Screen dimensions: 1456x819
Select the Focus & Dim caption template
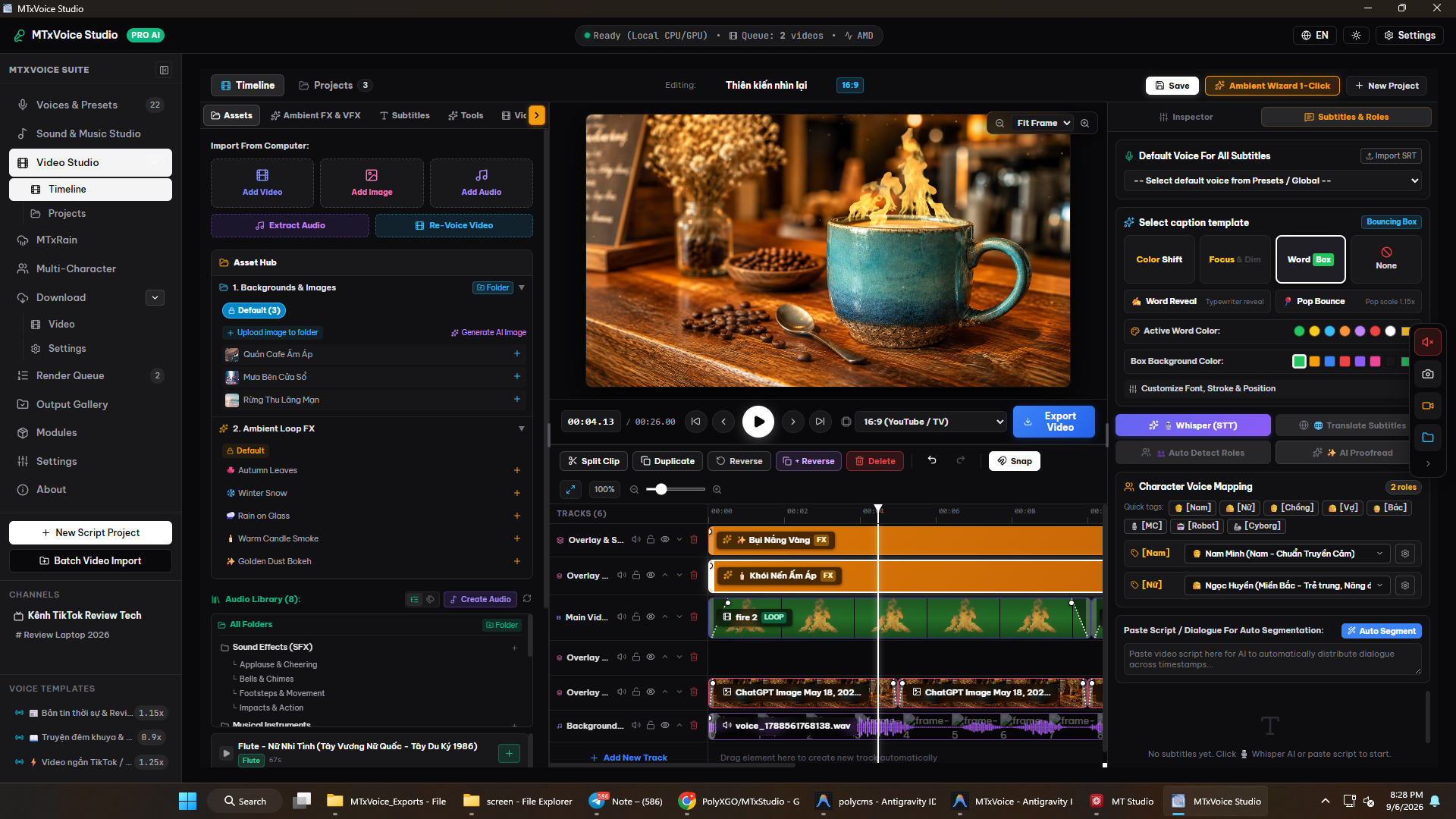[1235, 259]
